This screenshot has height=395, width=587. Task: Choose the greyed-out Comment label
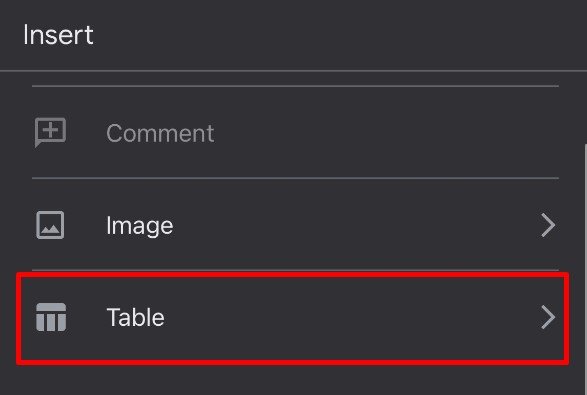point(160,133)
